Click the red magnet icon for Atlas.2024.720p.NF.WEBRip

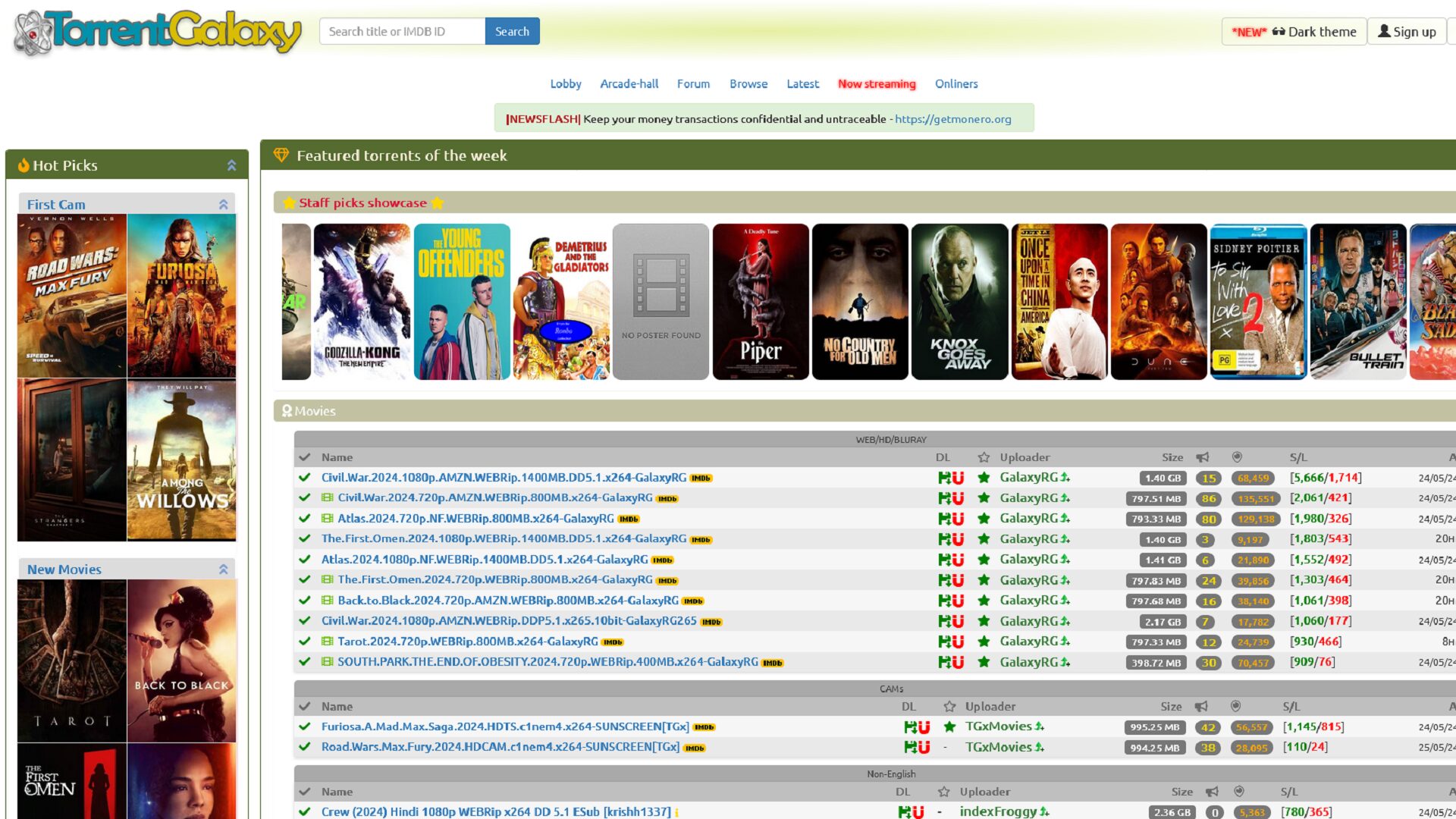click(x=958, y=519)
